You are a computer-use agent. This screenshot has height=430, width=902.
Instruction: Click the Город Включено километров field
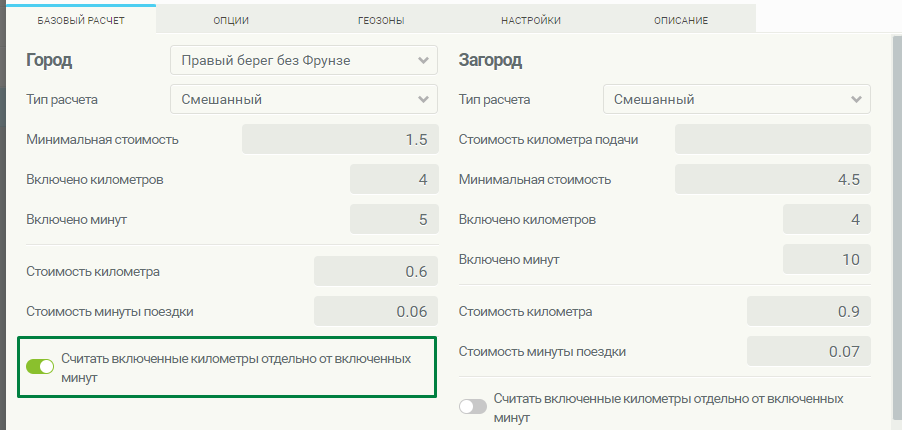tap(393, 179)
